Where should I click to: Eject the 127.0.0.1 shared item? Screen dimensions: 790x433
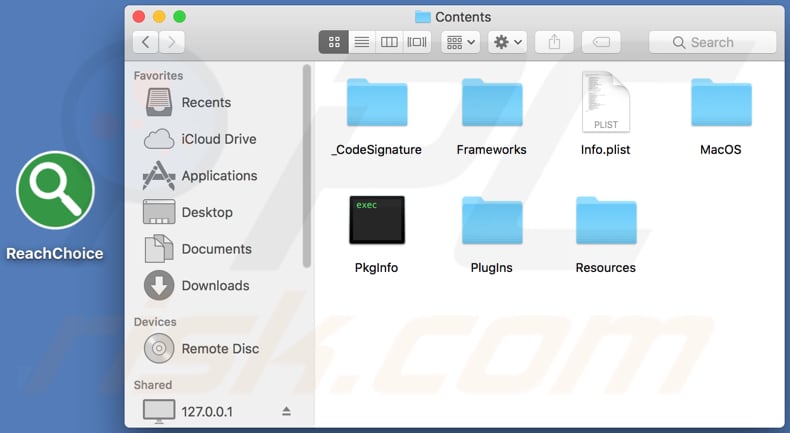coord(286,411)
